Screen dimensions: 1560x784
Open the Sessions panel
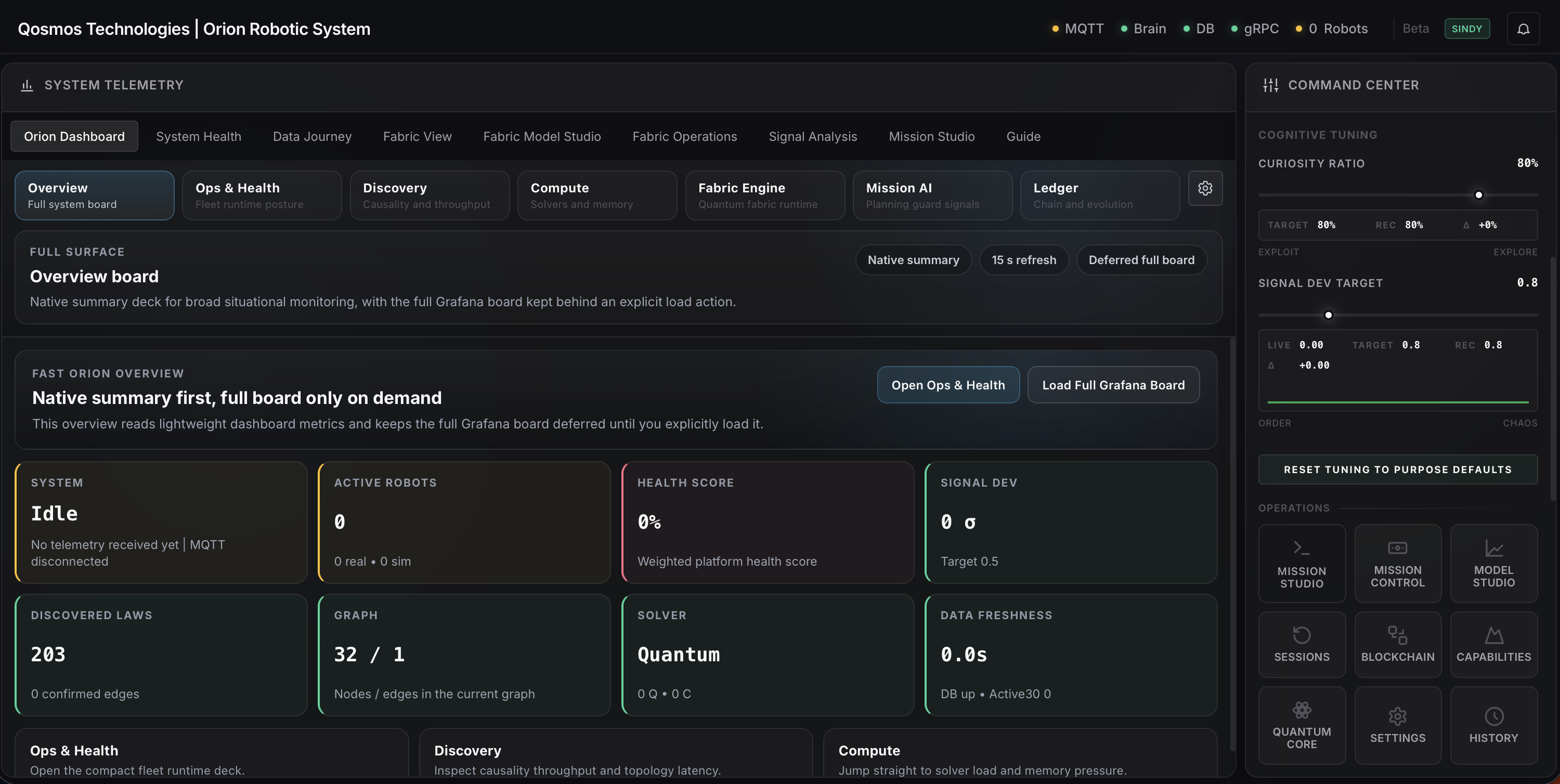[1302, 644]
